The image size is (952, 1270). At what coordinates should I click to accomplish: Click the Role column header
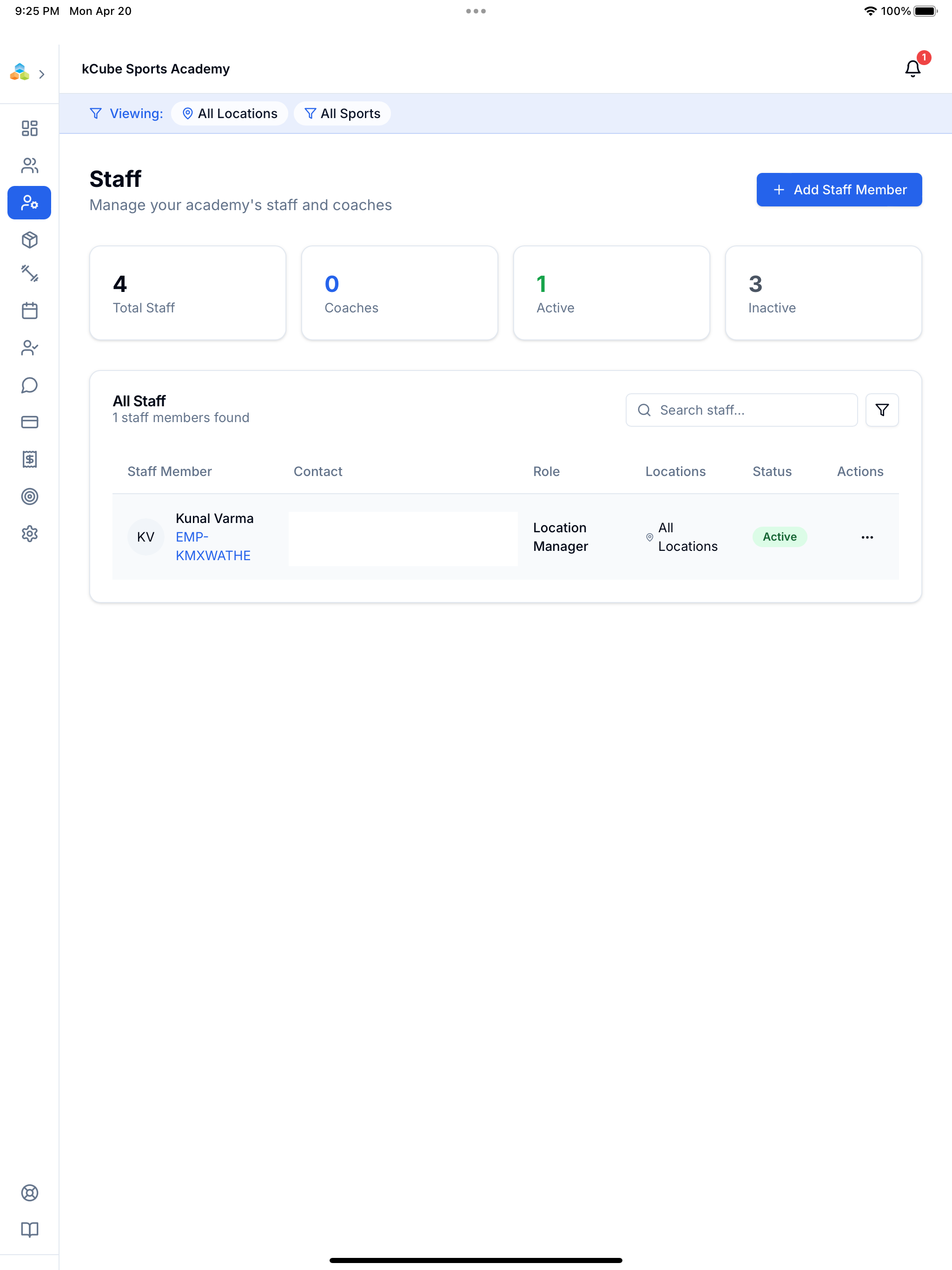546,471
